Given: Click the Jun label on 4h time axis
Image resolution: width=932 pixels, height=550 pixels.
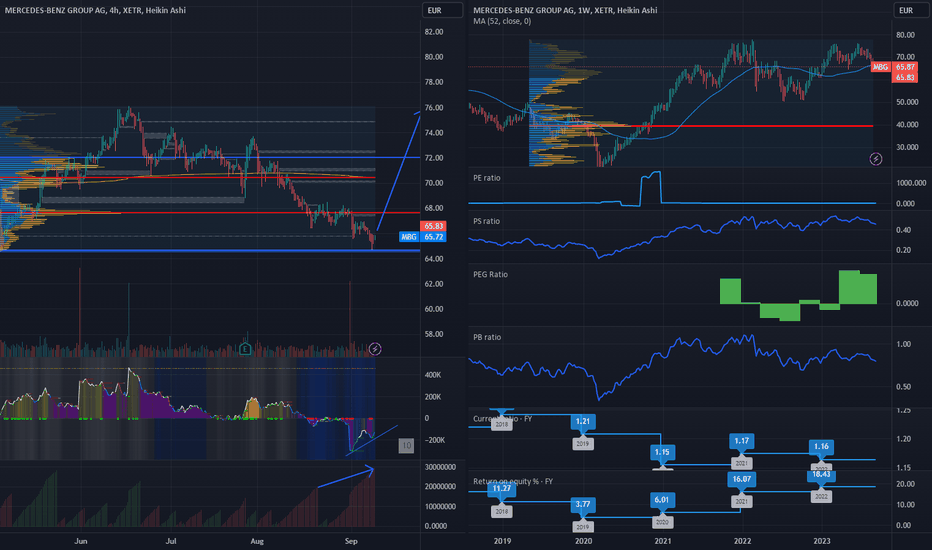Looking at the screenshot, I should pos(81,541).
